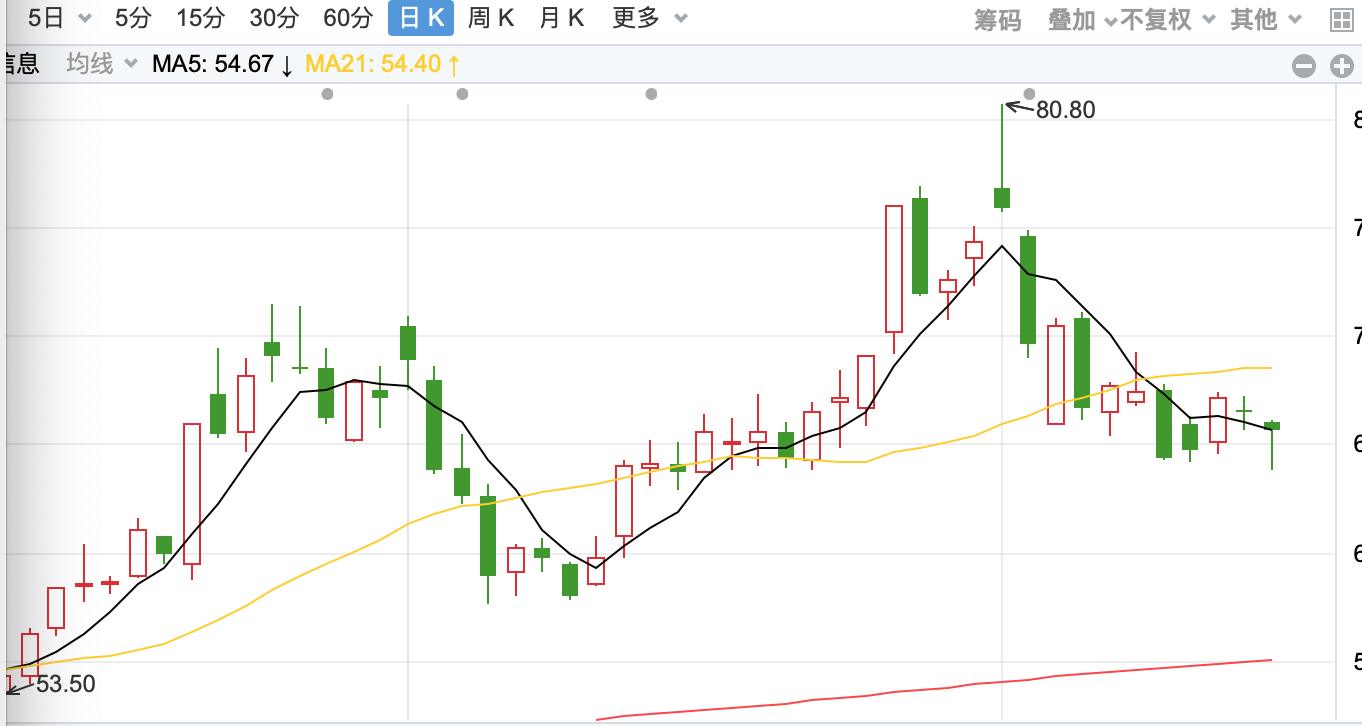Image resolution: width=1362 pixels, height=726 pixels.
Task: Click the 80.80 high price marker
Action: point(1065,110)
